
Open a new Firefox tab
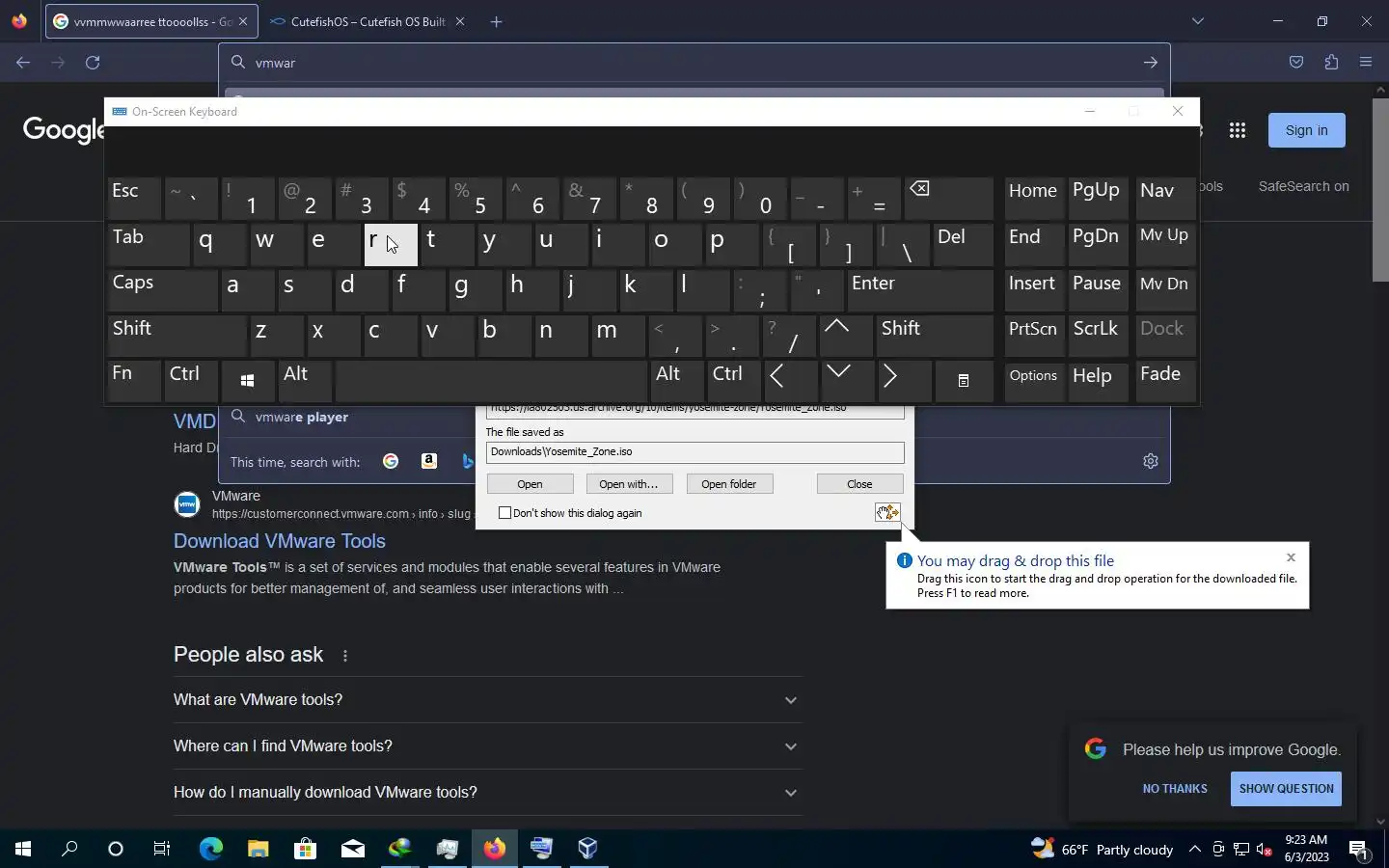497,21
